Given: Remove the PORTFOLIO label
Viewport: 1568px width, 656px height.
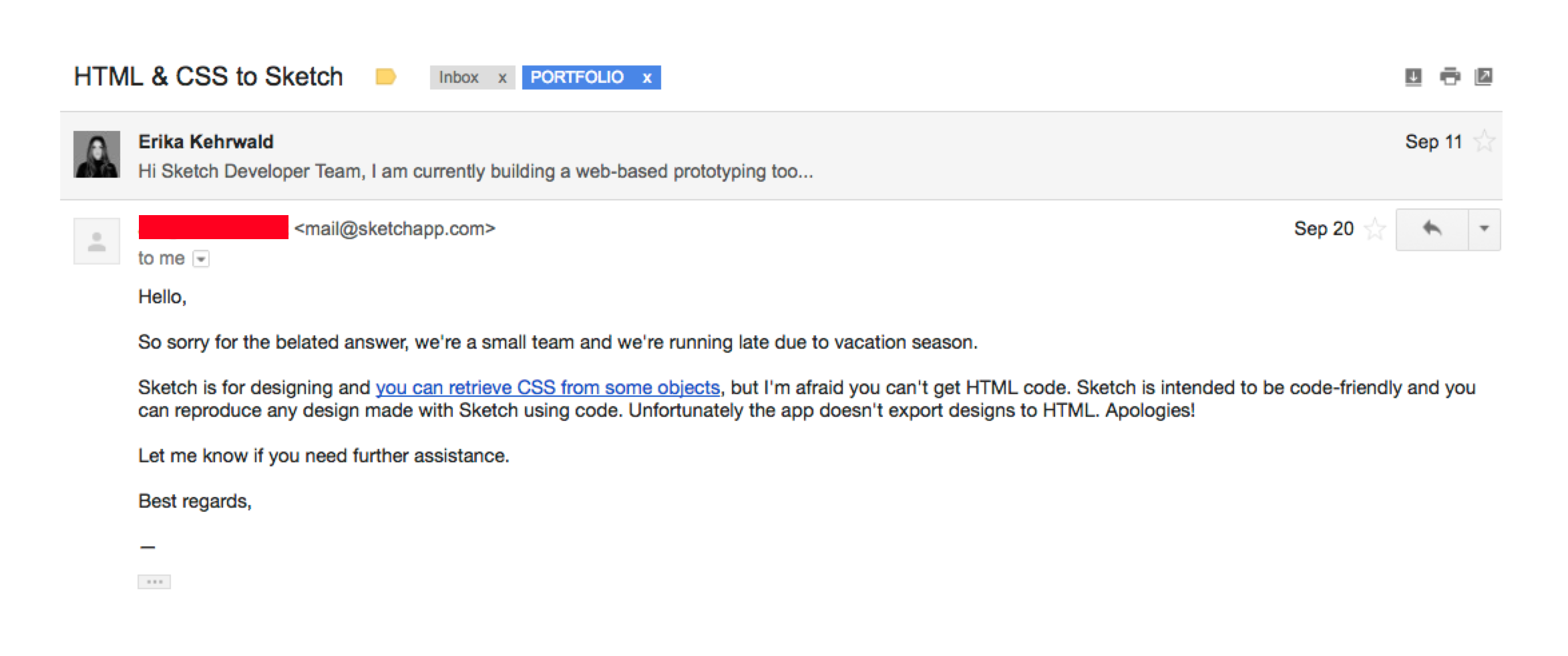Looking at the screenshot, I should pyautogui.click(x=646, y=78).
